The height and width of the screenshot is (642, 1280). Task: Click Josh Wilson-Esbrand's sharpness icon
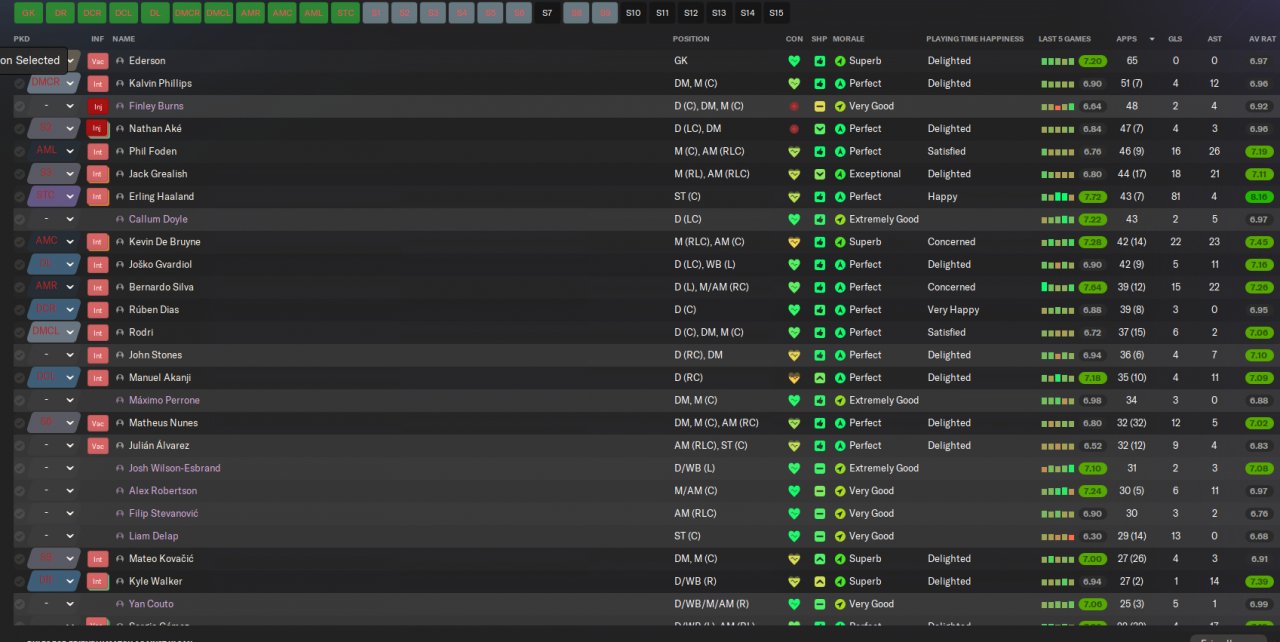(819, 468)
